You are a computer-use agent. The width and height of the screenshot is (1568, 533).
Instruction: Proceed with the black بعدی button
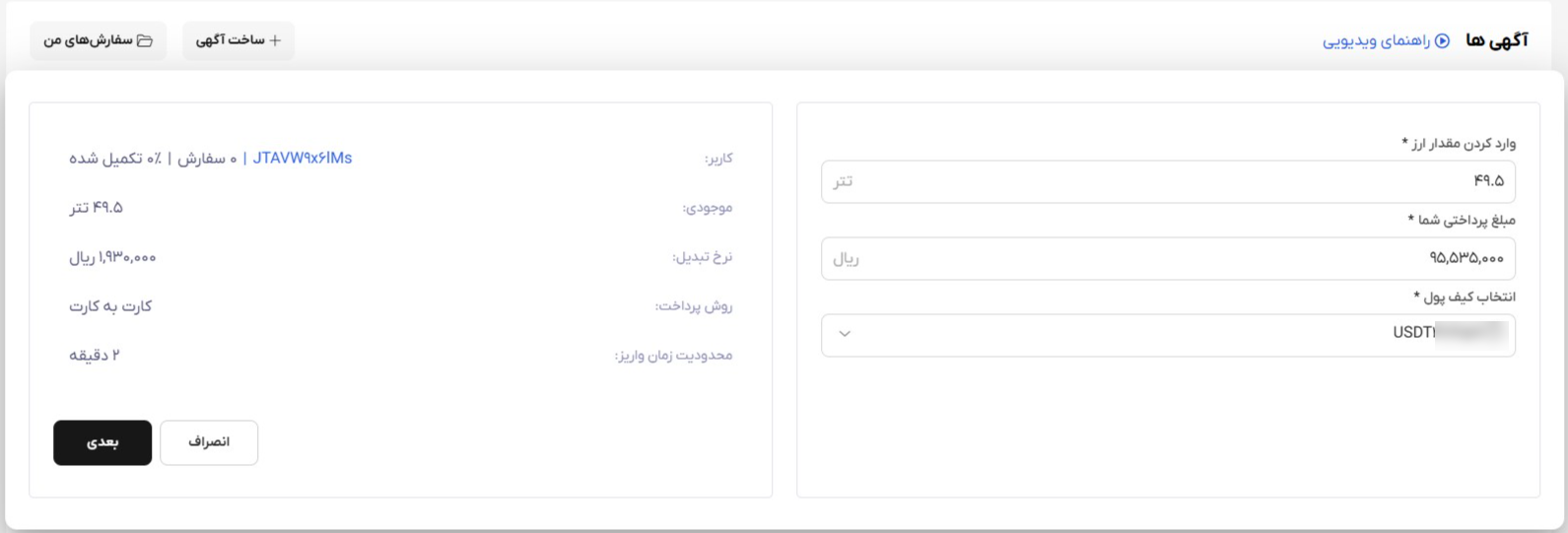(x=102, y=442)
